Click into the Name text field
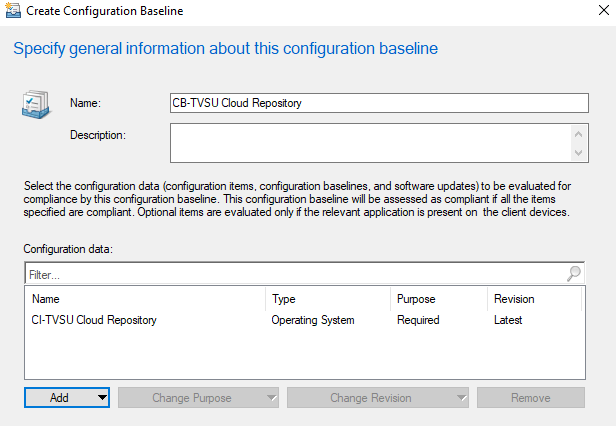Image resolution: width=616 pixels, height=426 pixels. point(380,103)
